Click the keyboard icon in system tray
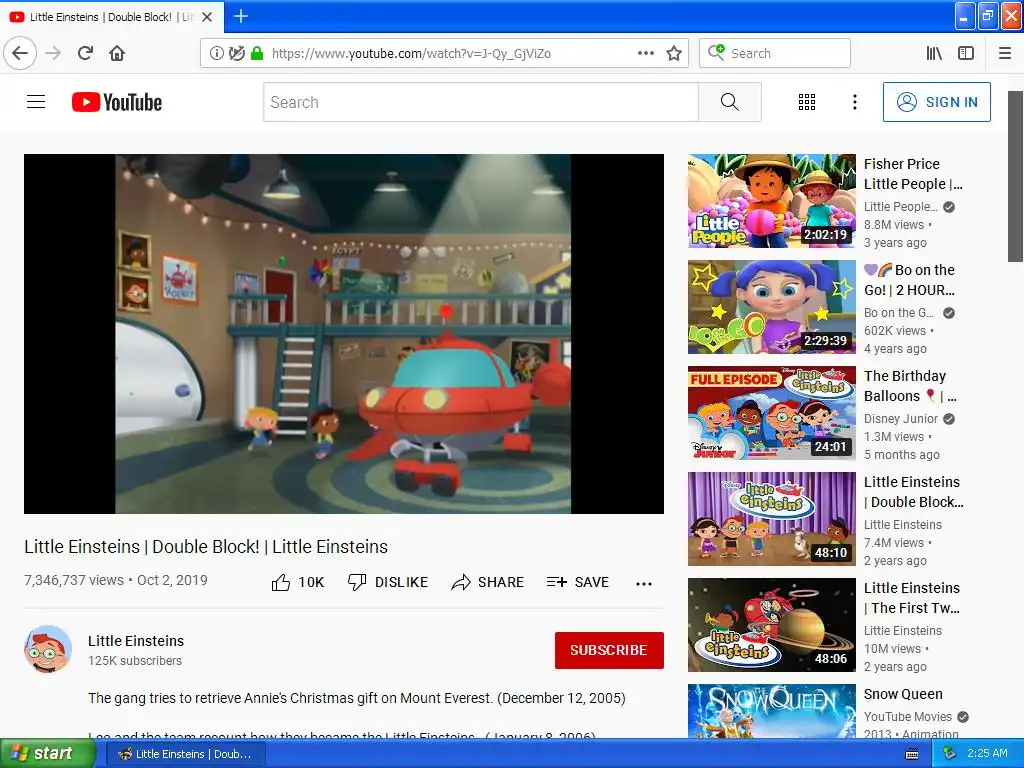The width and height of the screenshot is (1024, 768). coord(912,754)
